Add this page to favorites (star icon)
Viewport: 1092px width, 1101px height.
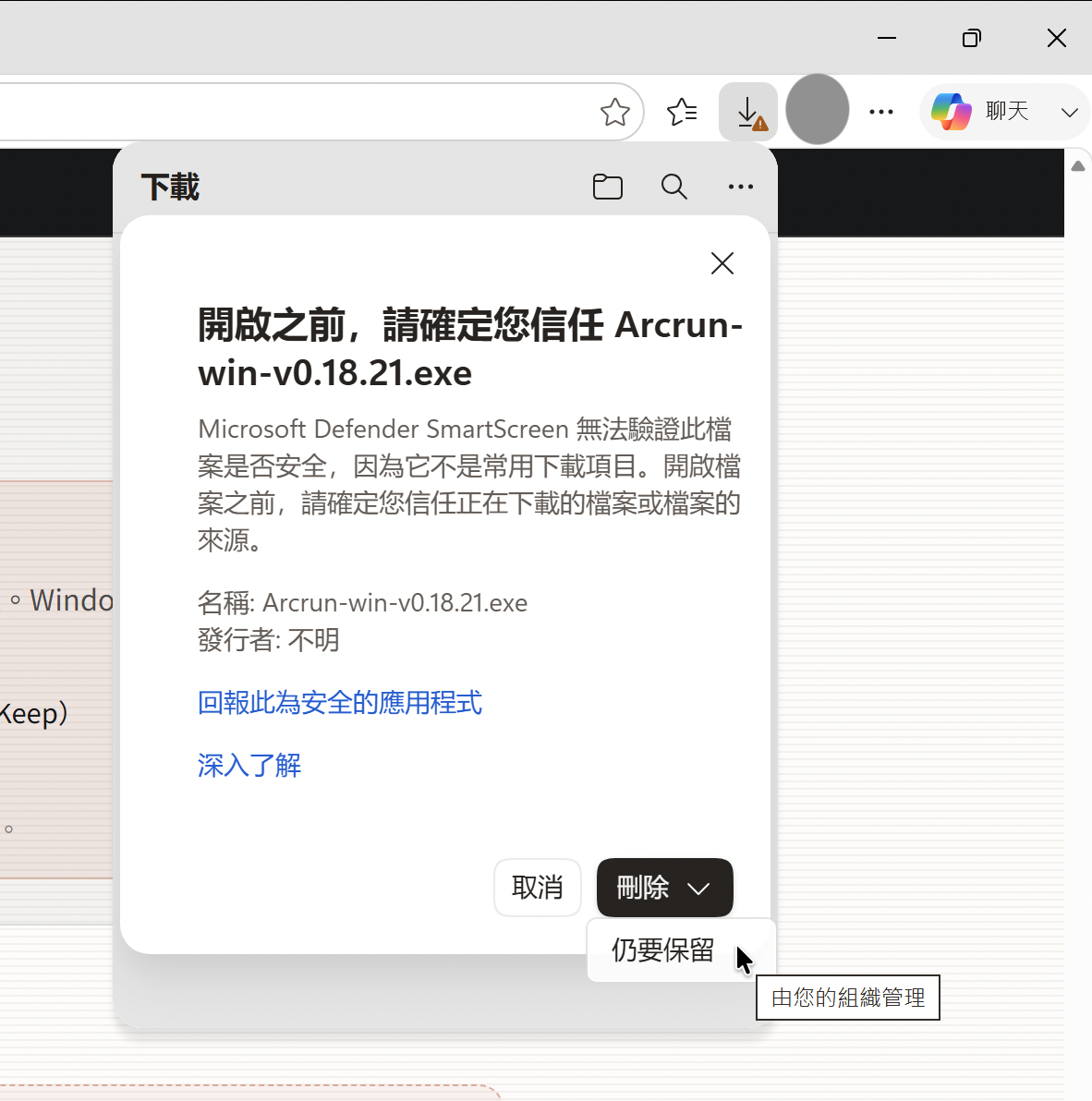pos(614,113)
